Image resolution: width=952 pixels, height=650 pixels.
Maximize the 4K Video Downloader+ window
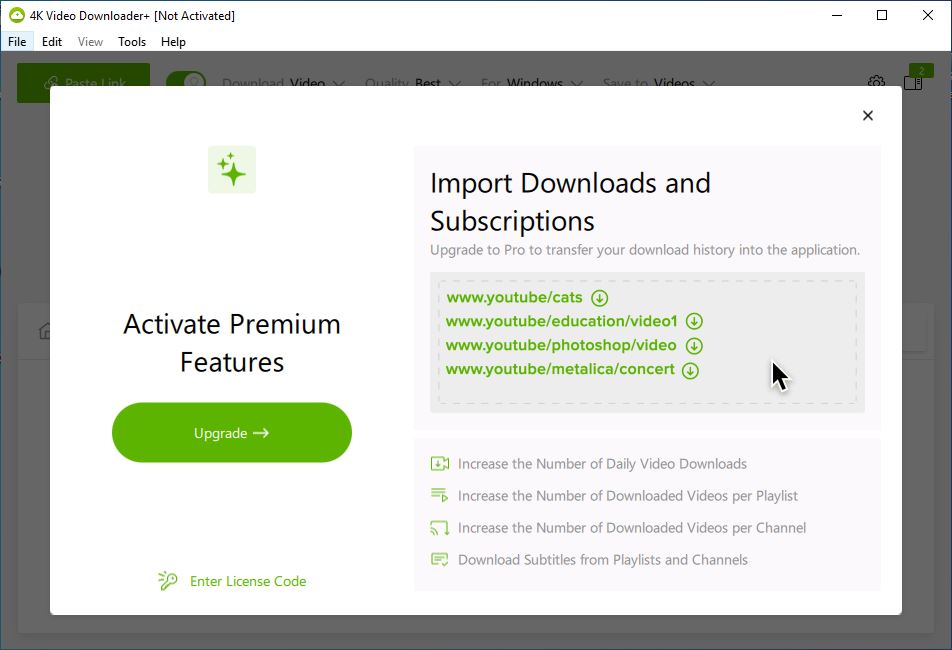[x=882, y=15]
